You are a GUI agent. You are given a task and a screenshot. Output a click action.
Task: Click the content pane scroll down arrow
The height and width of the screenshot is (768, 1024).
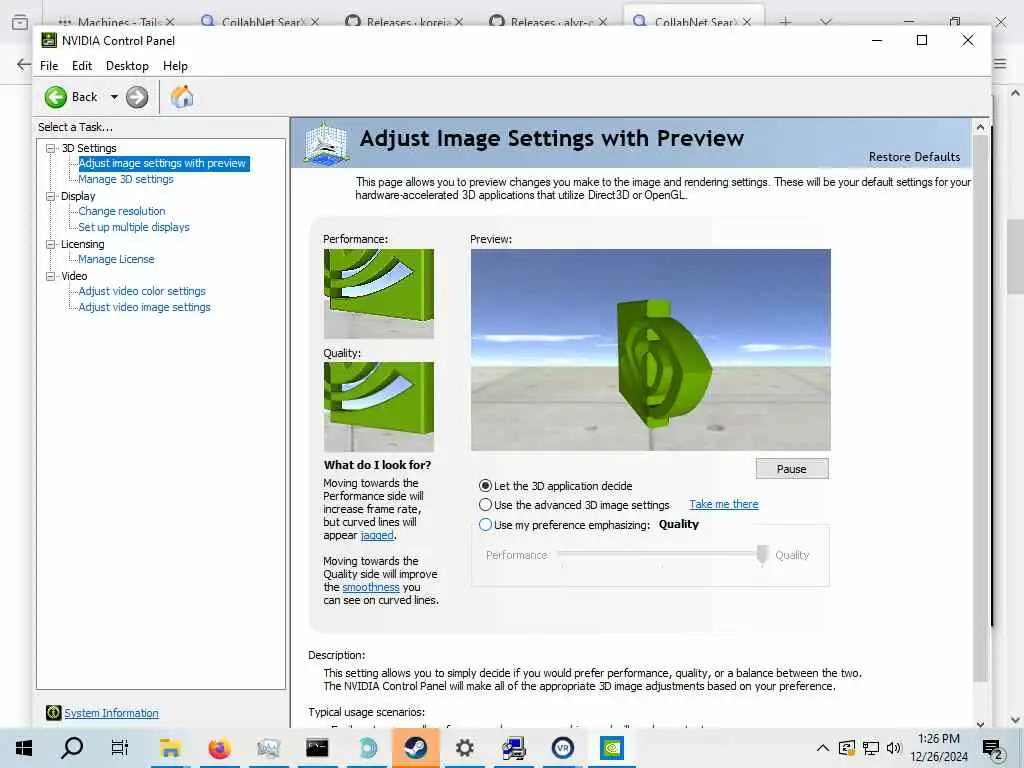(x=980, y=724)
